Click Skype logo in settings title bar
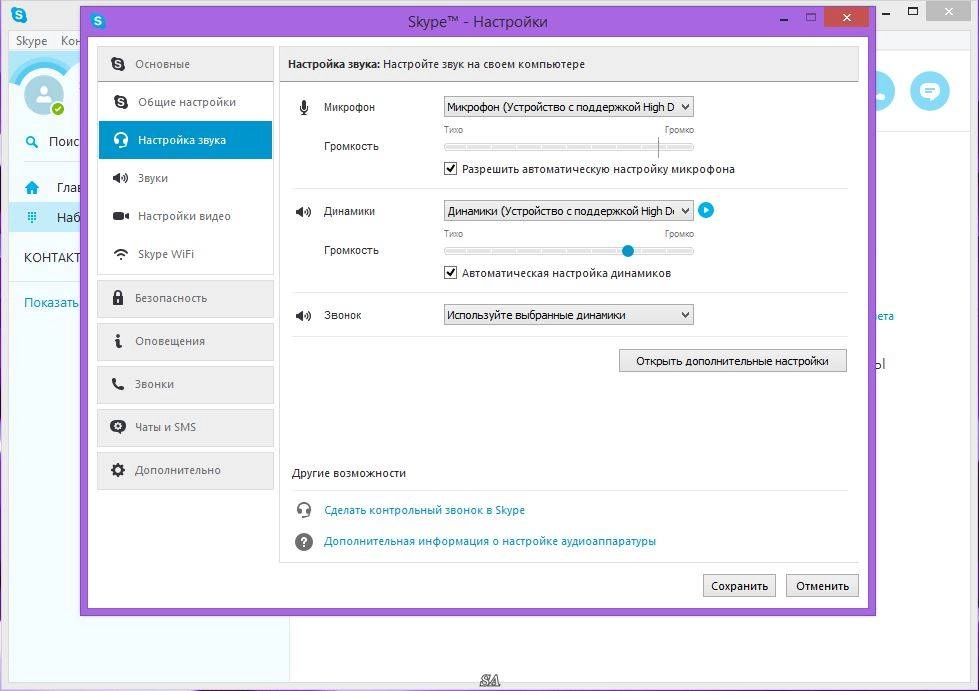The height and width of the screenshot is (691, 979). (98, 21)
